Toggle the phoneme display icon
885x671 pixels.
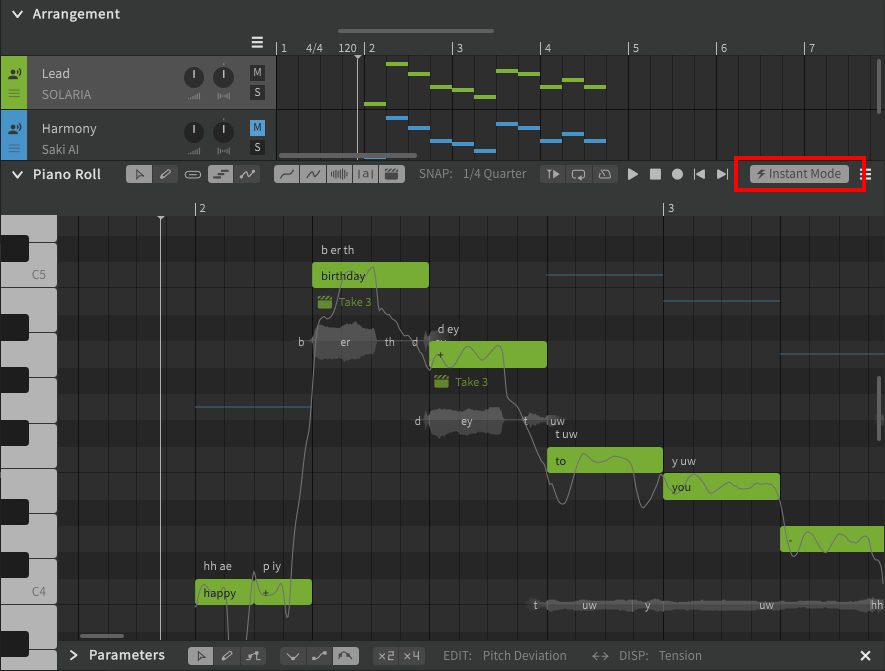tap(365, 173)
